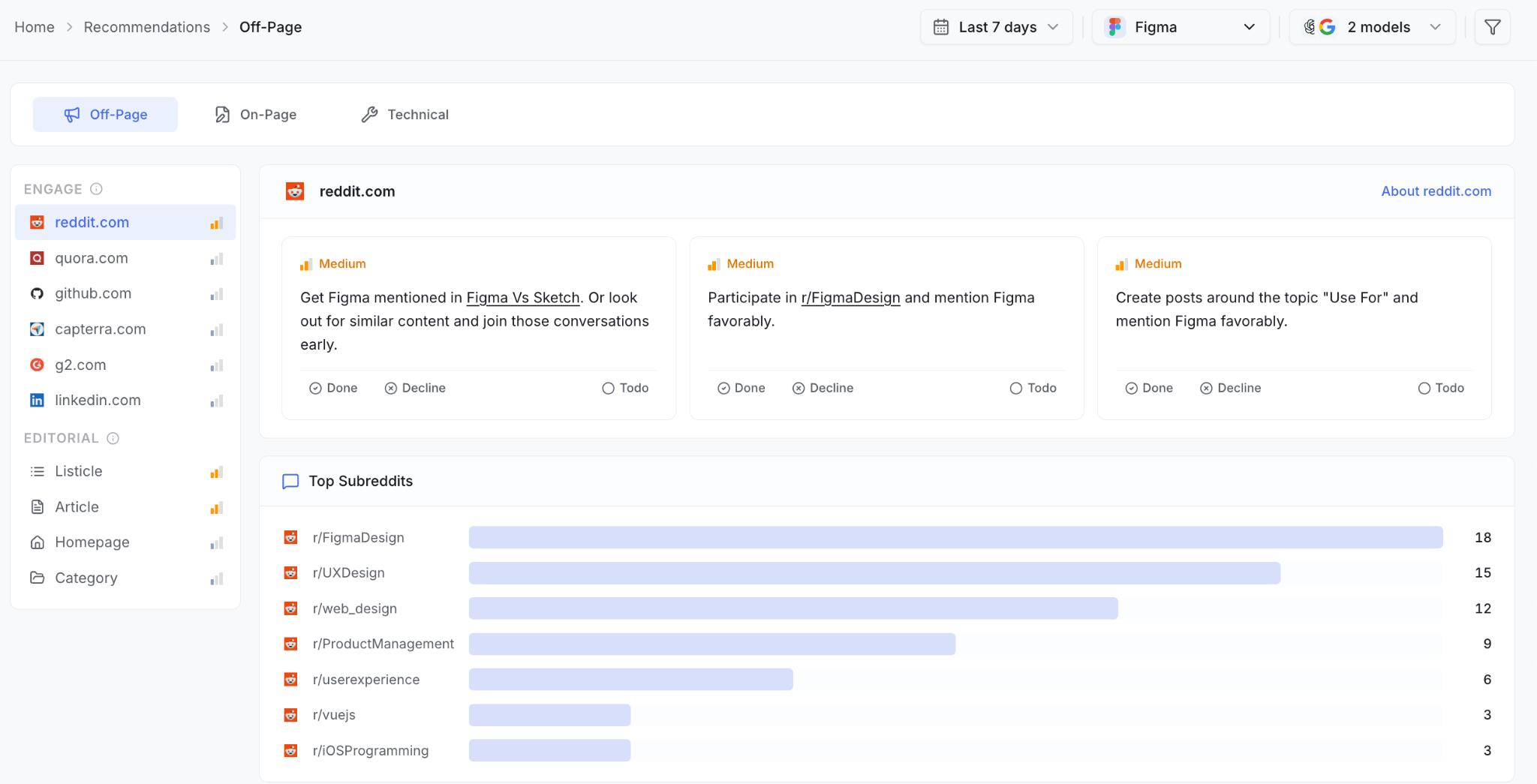Viewport: 1537px width, 784px height.
Task: Open the Homepage editorial section
Action: point(125,542)
